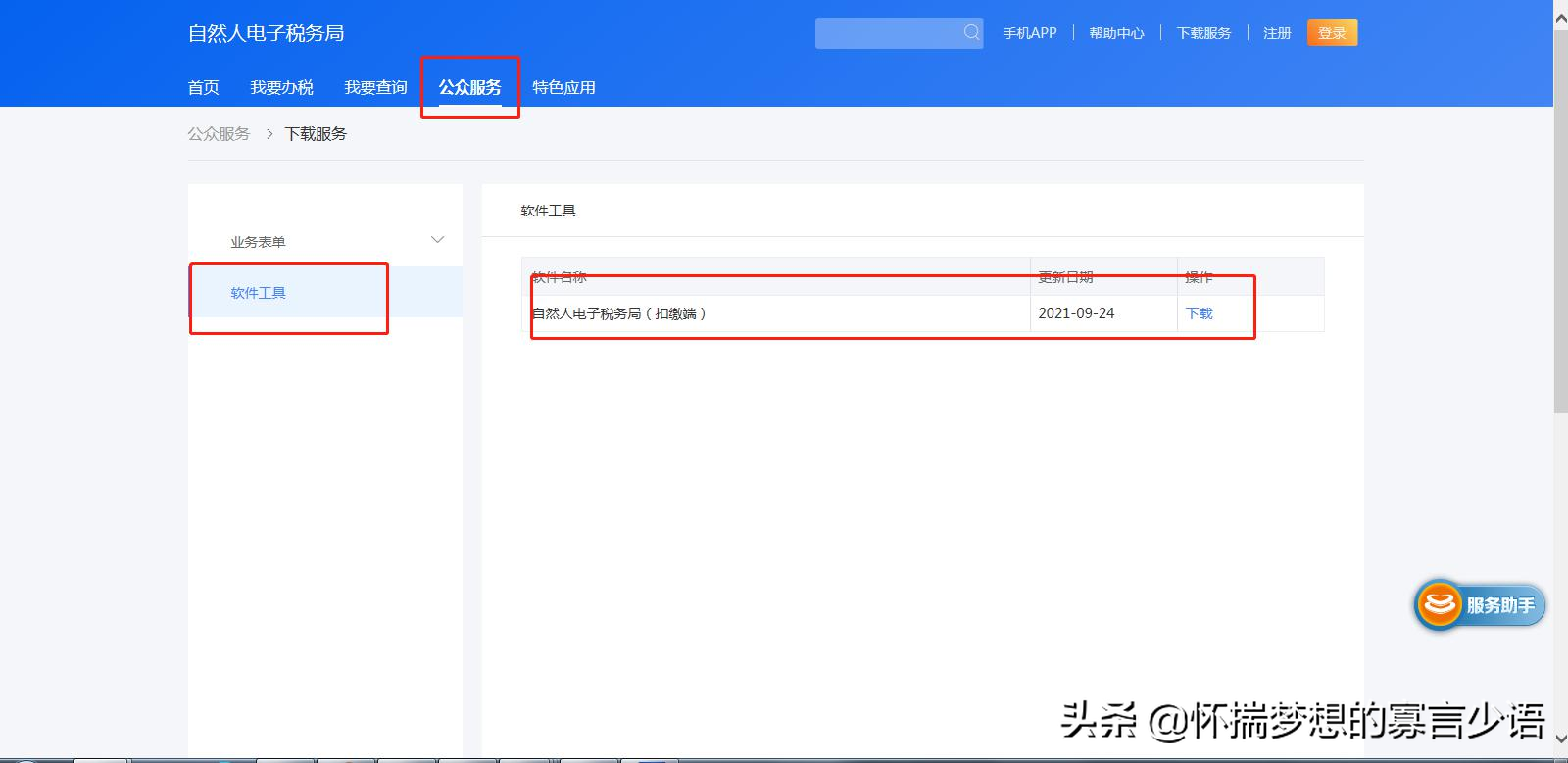Click the 自然人电子税务局（扣缴端）software name cell

[x=776, y=313]
